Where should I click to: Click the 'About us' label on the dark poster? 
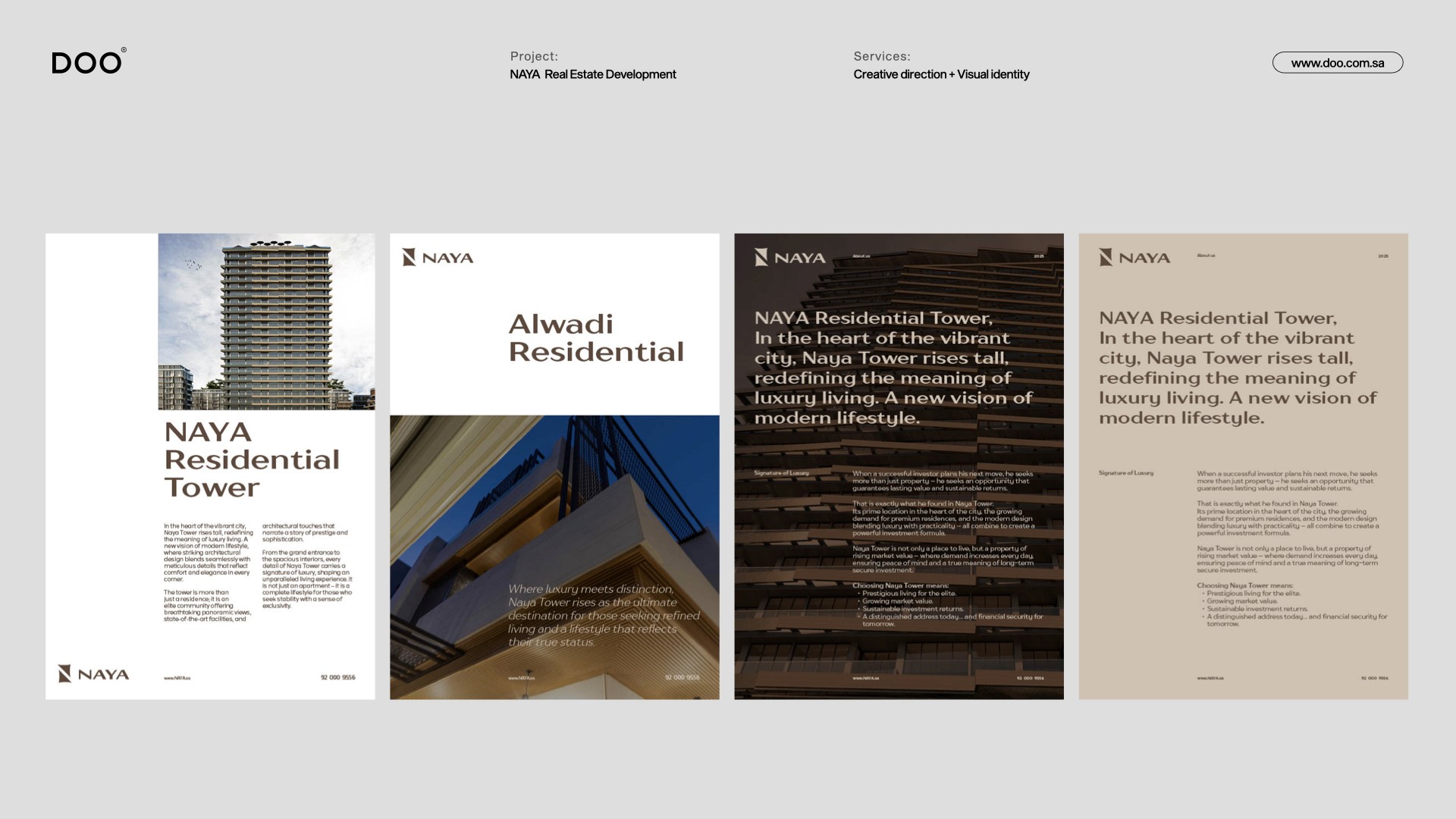click(861, 256)
